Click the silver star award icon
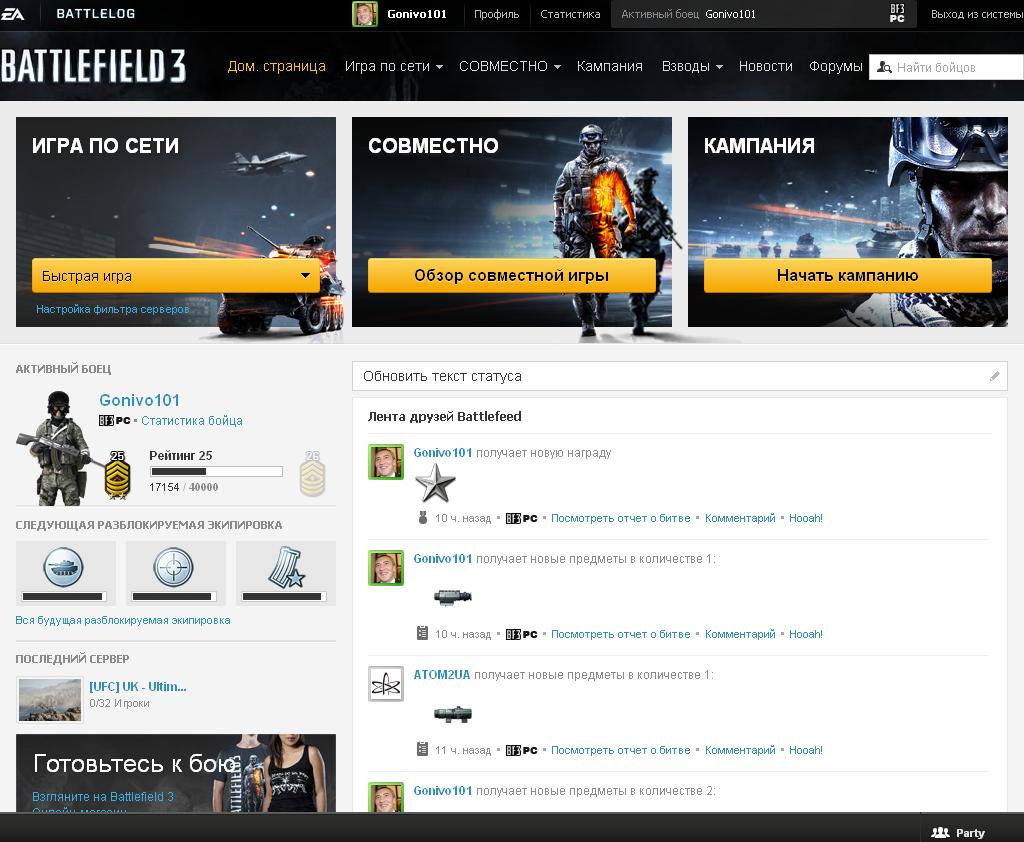 pos(435,484)
